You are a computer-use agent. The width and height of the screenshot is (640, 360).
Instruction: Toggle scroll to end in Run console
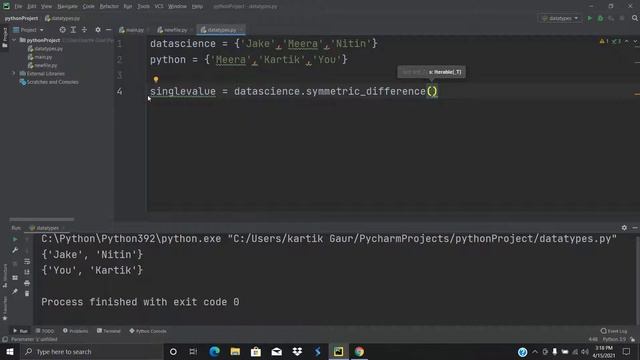click(27, 272)
